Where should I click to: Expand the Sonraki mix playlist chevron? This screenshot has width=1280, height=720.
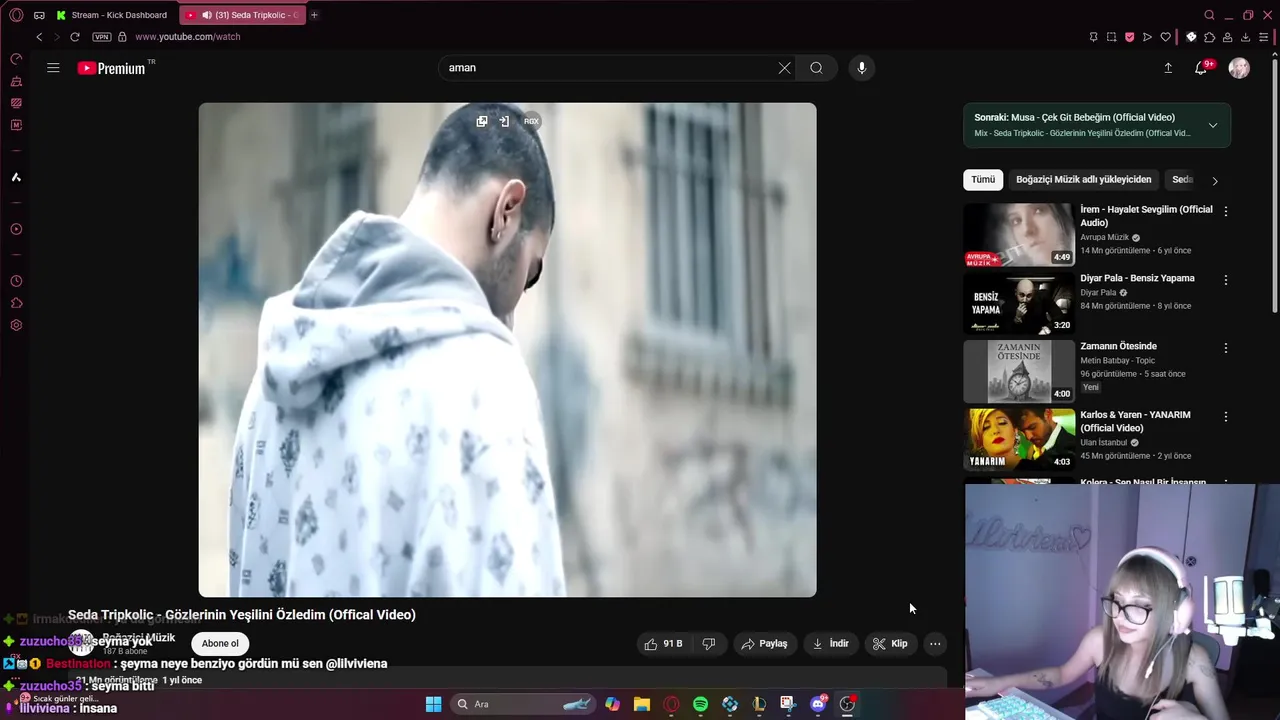pos(1213,125)
